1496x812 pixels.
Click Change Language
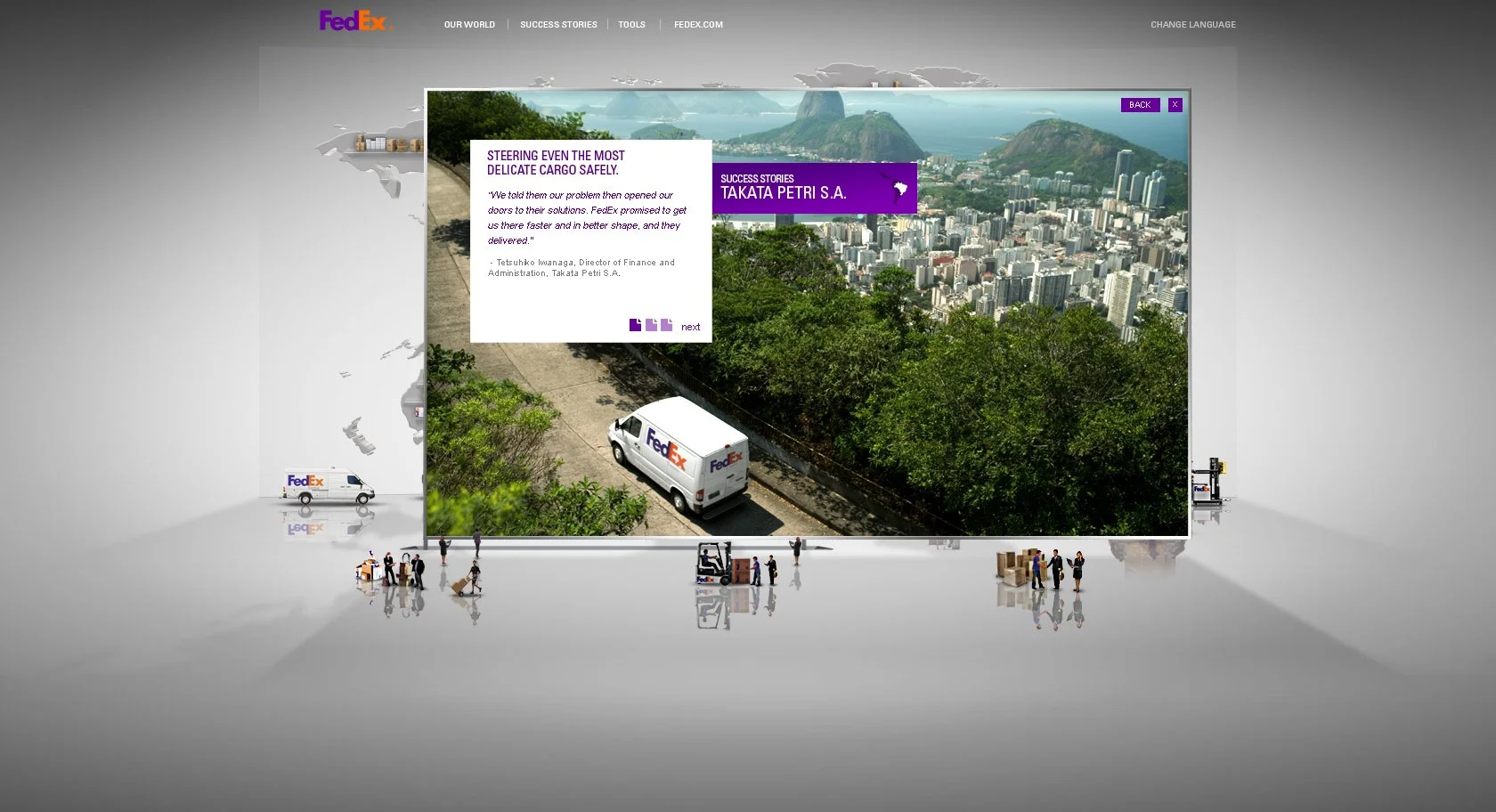[1192, 25]
